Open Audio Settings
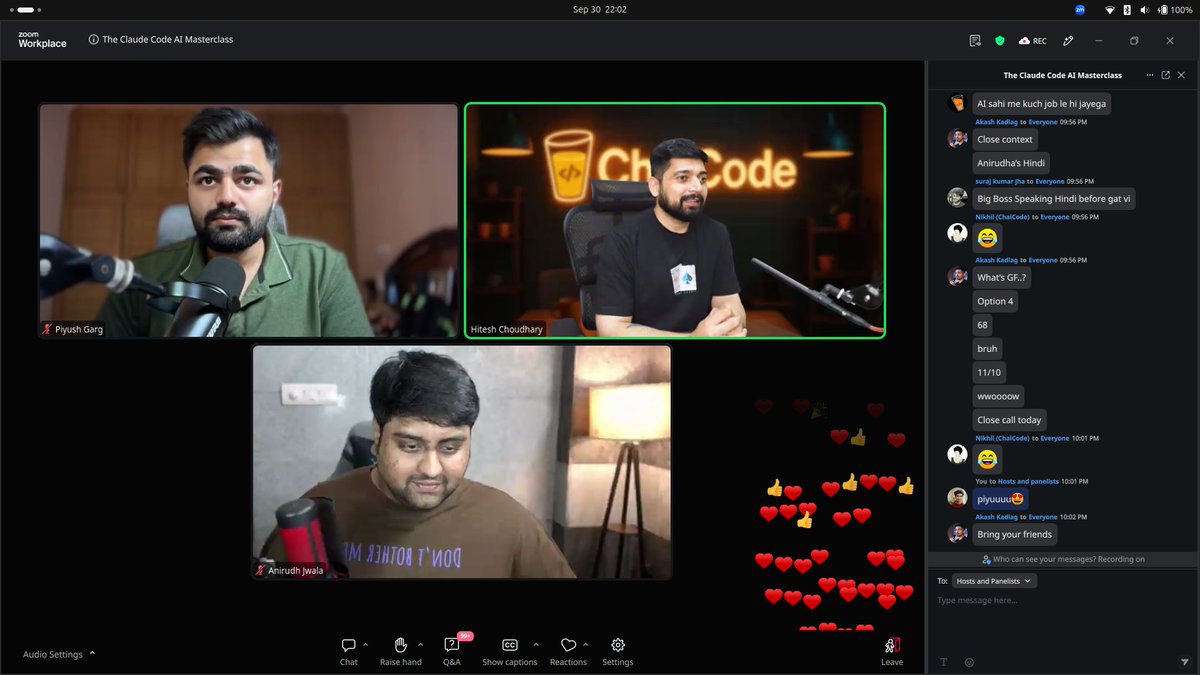This screenshot has width=1200, height=675. coord(53,654)
